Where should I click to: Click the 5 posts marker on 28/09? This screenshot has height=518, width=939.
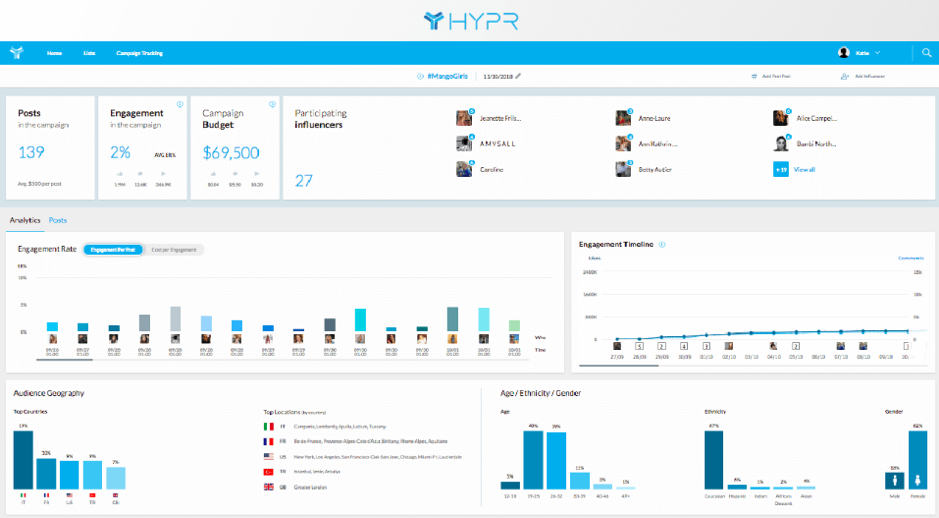click(640, 346)
